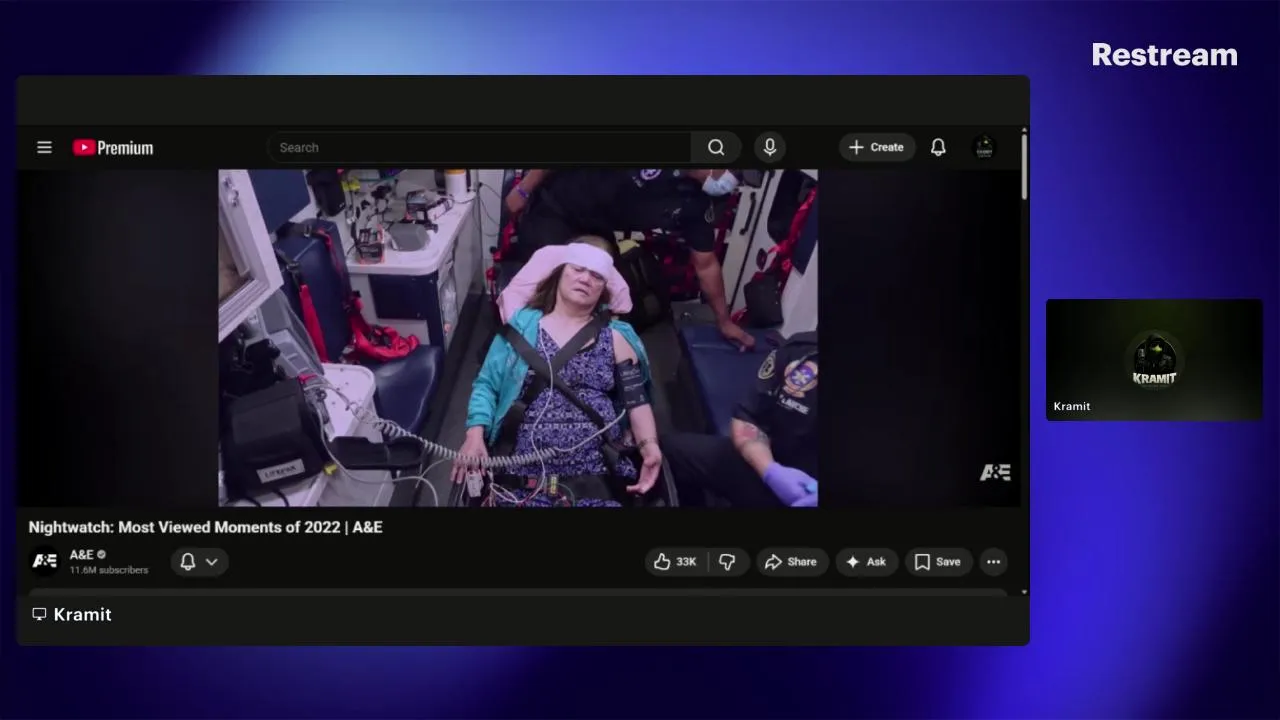Open the three-dot more actions menu

(993, 562)
